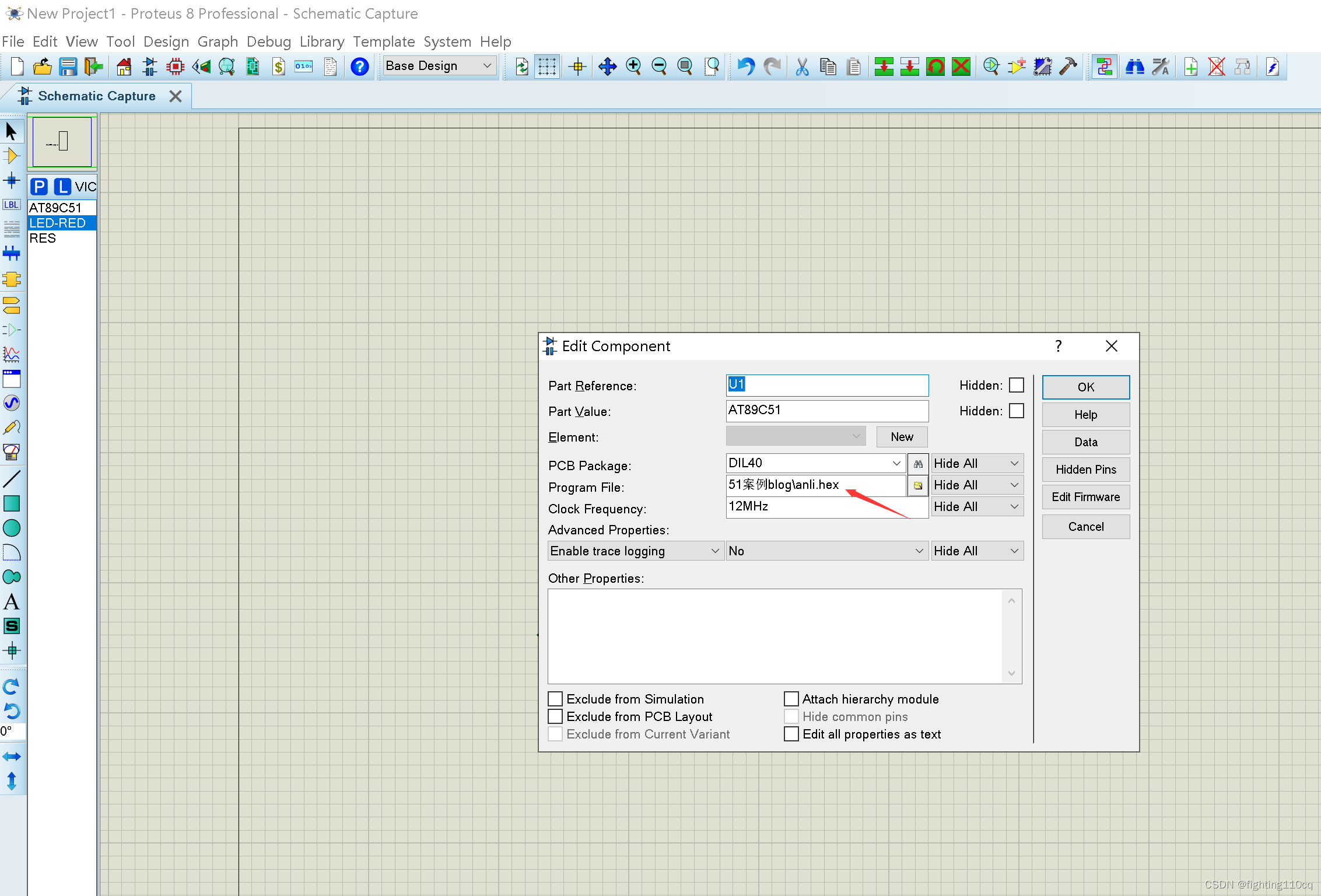Open the Enable trace logging dropdown

click(635, 551)
